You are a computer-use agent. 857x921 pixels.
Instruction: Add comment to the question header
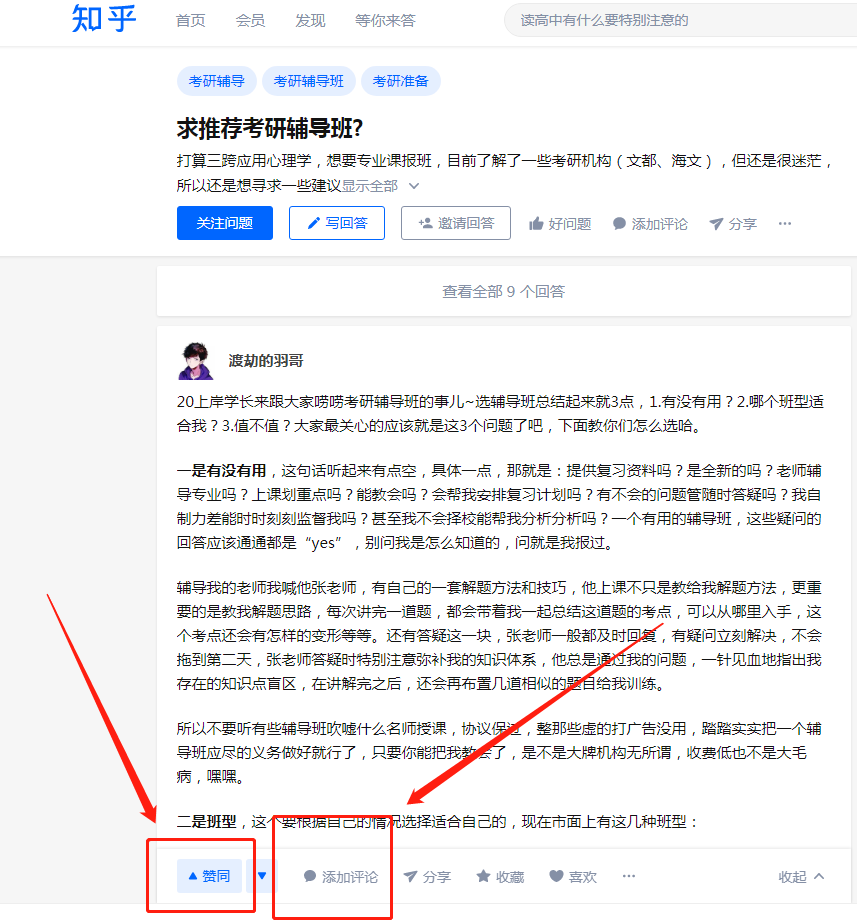(x=650, y=224)
